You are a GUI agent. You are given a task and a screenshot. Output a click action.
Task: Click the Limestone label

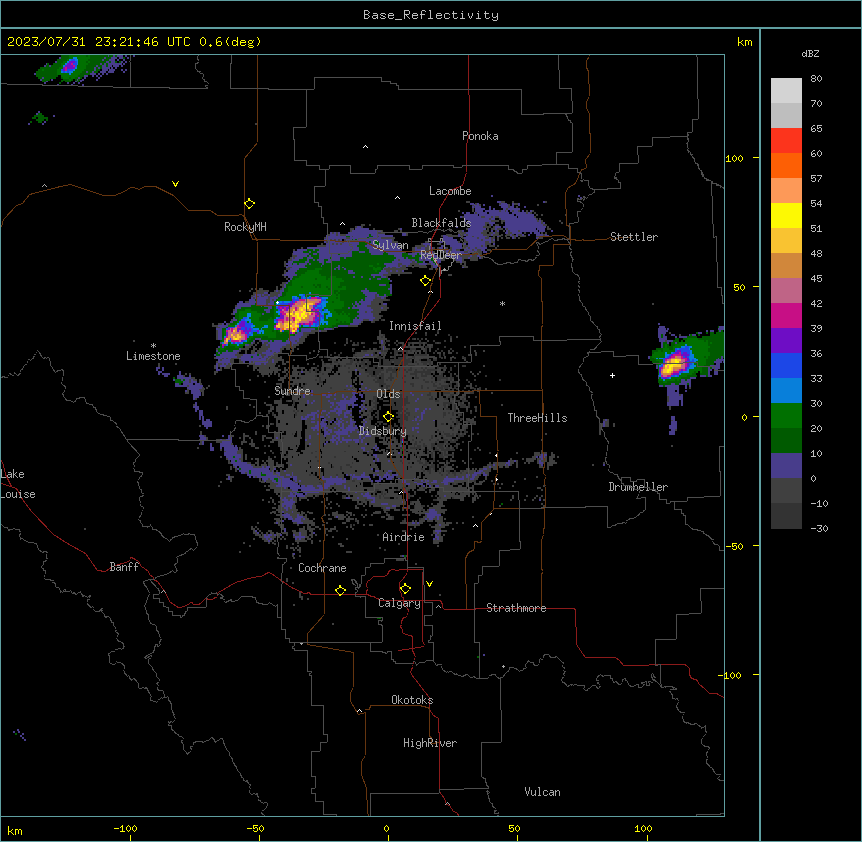153,356
